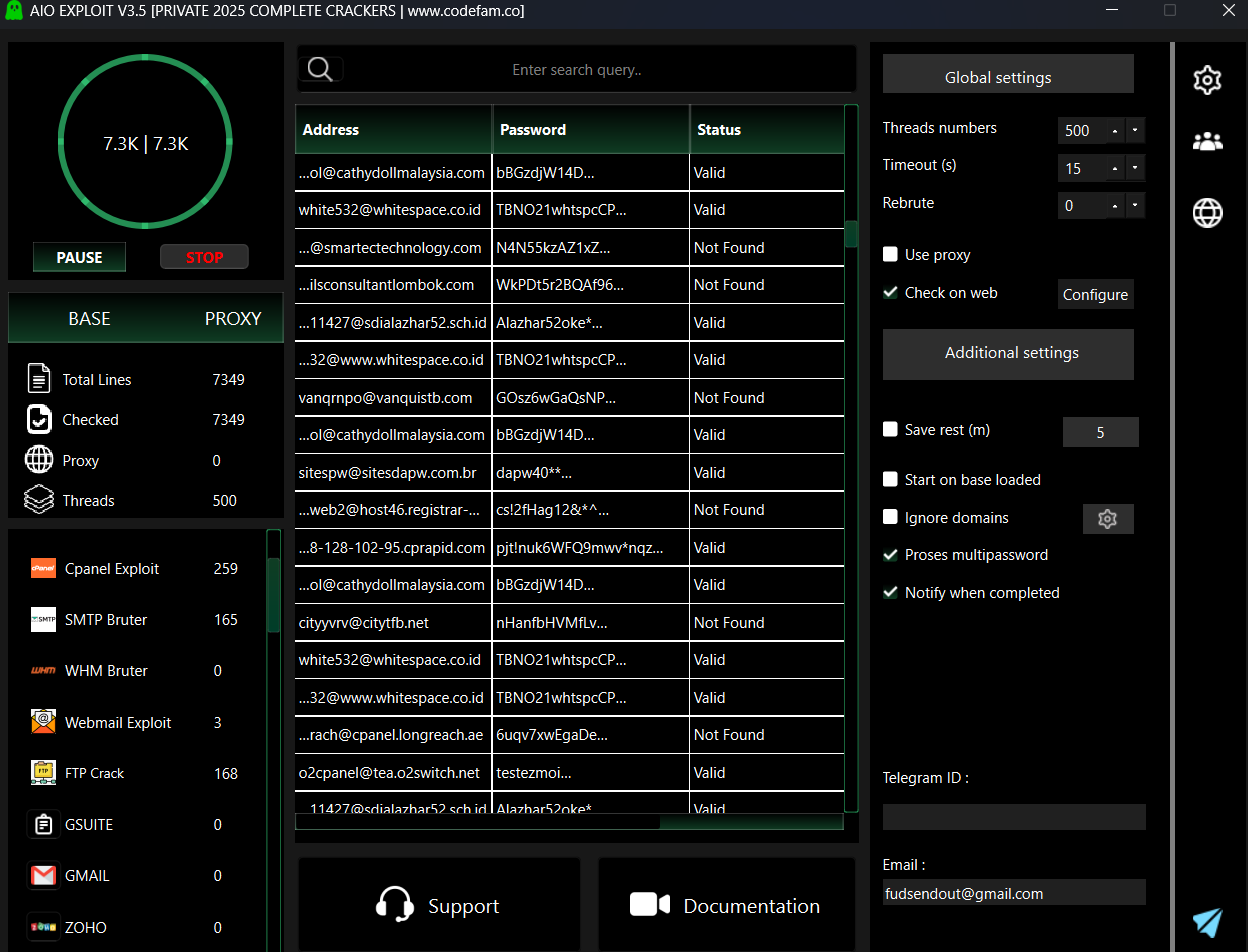The width and height of the screenshot is (1248, 952).
Task: Open Ignore domains gear settings button
Action: (1107, 519)
